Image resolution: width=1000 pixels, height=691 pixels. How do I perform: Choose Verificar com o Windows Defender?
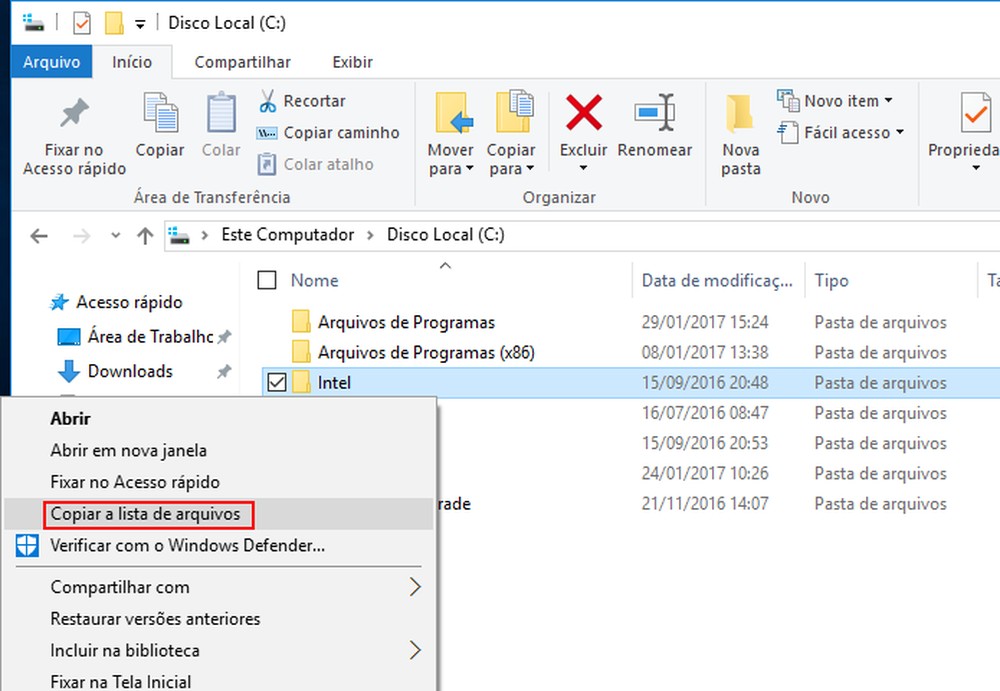pyautogui.click(x=219, y=546)
